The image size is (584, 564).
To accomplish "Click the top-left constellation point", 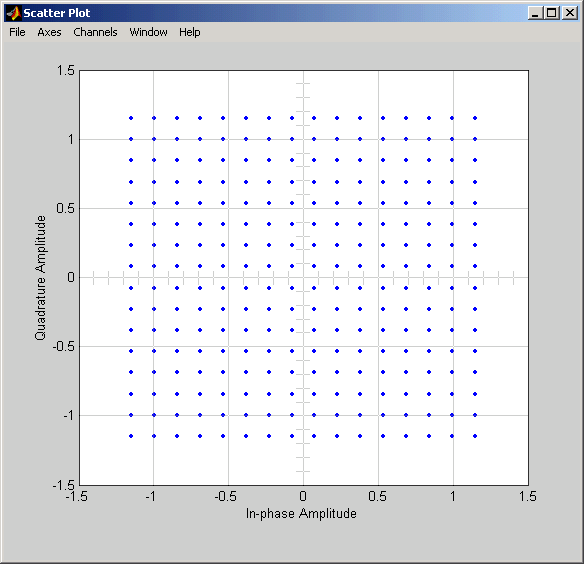I will (131, 118).
